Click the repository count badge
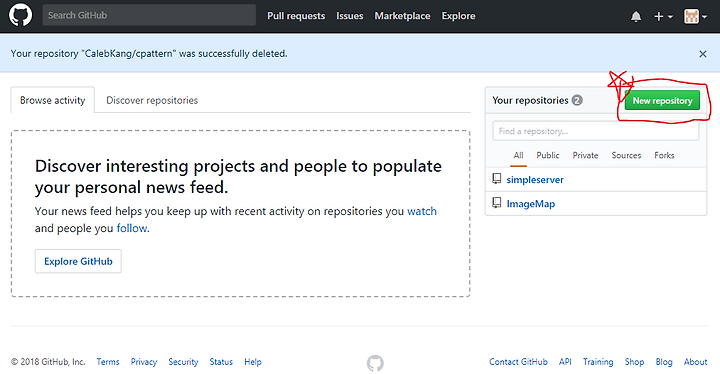The width and height of the screenshot is (720, 374). coord(577,100)
